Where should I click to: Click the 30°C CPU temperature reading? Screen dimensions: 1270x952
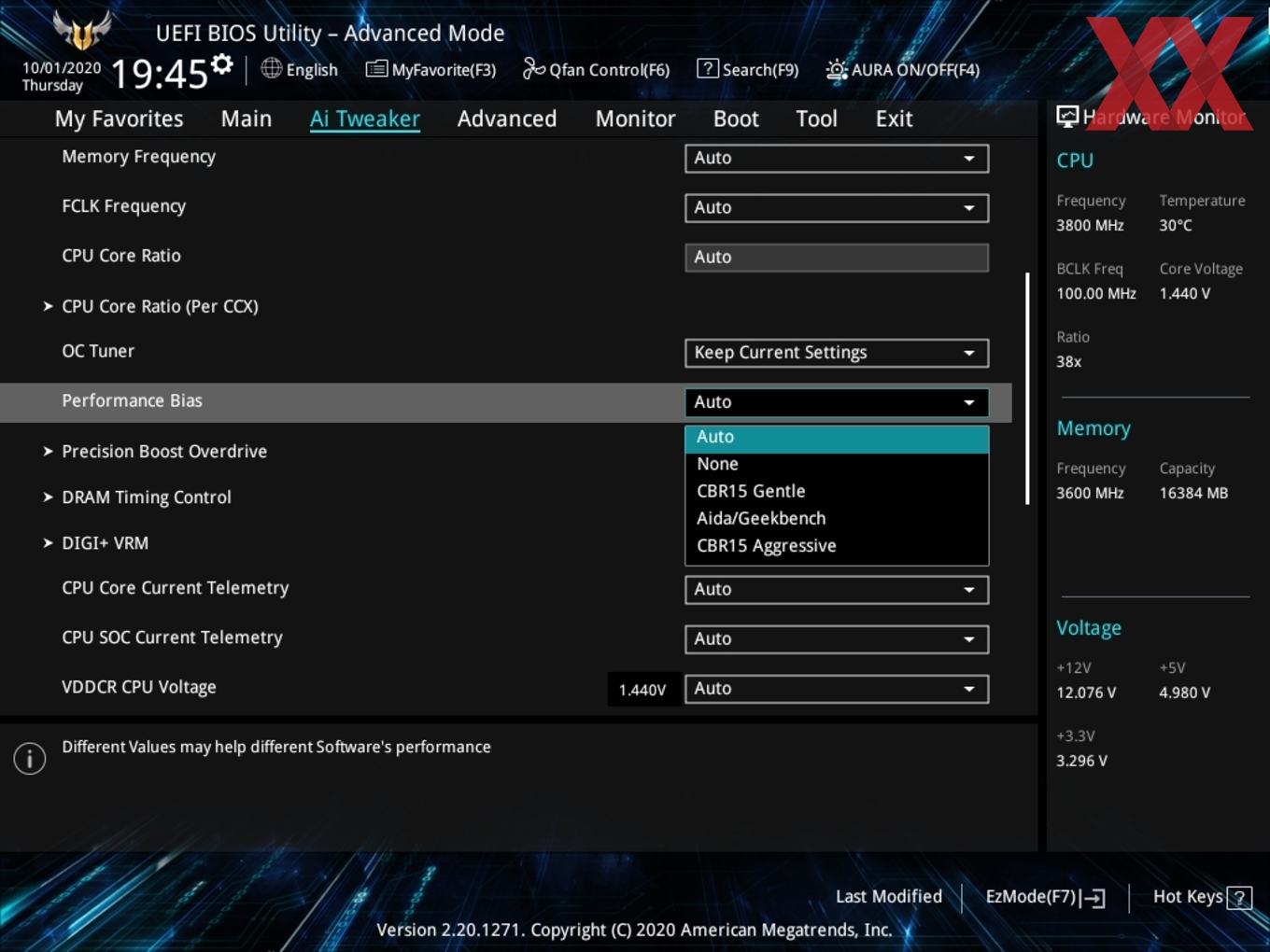point(1176,225)
